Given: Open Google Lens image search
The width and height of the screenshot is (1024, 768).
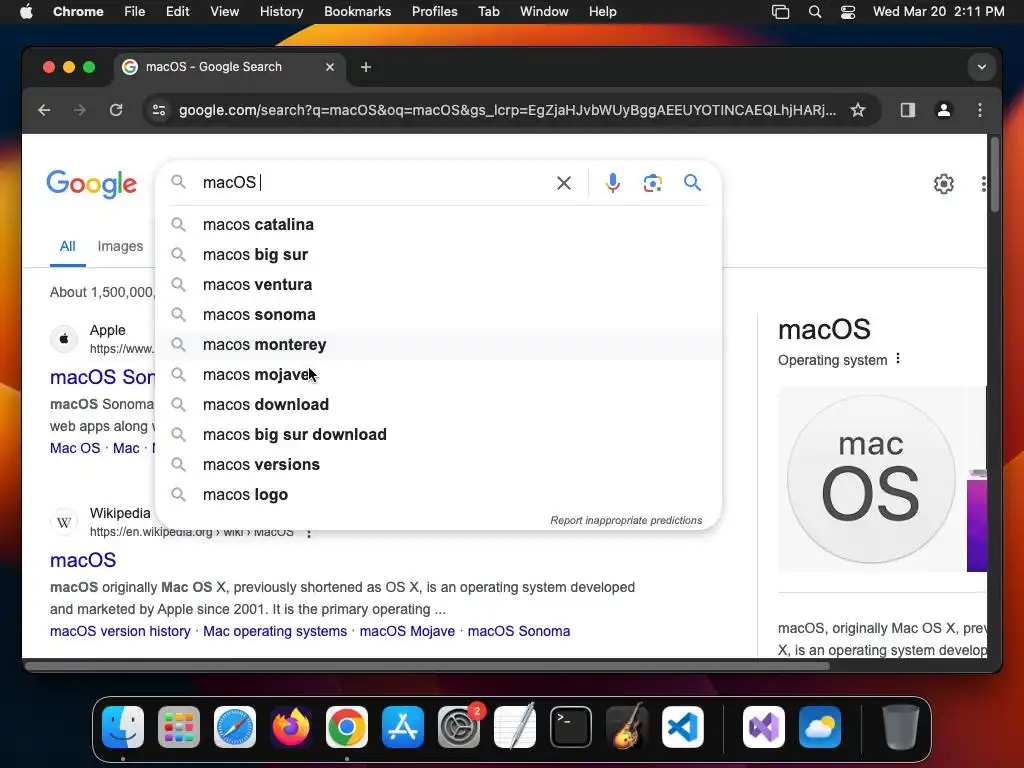Looking at the screenshot, I should pyautogui.click(x=652, y=183).
